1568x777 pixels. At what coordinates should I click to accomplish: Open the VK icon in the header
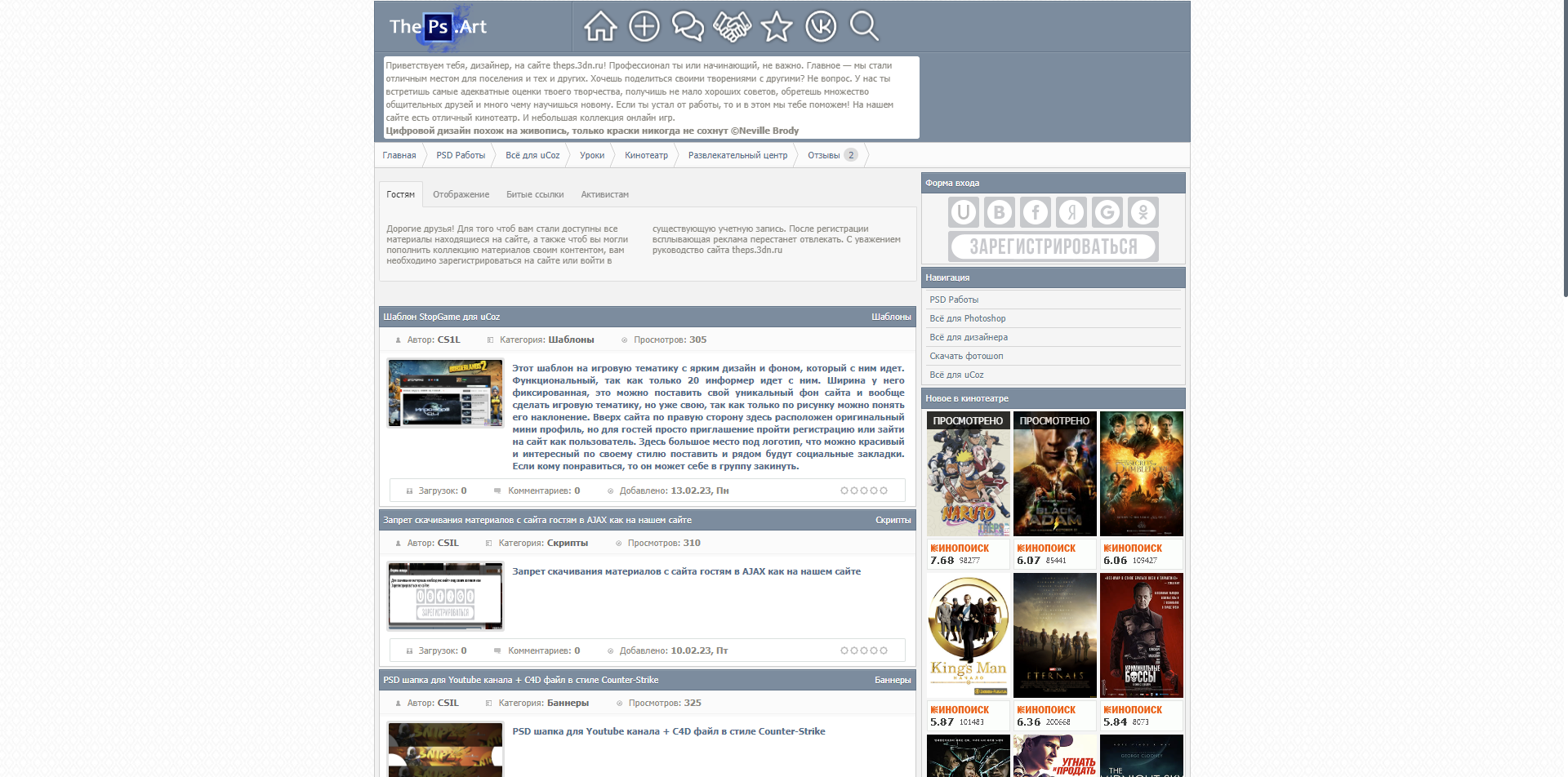tap(821, 27)
